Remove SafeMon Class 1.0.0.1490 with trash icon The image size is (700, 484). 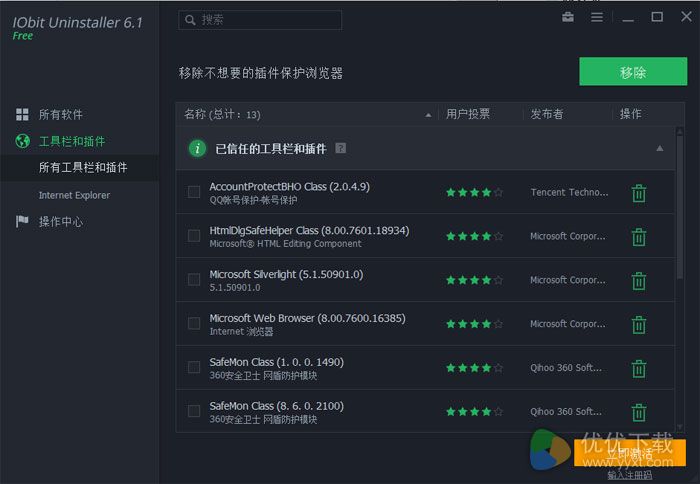pyautogui.click(x=639, y=368)
